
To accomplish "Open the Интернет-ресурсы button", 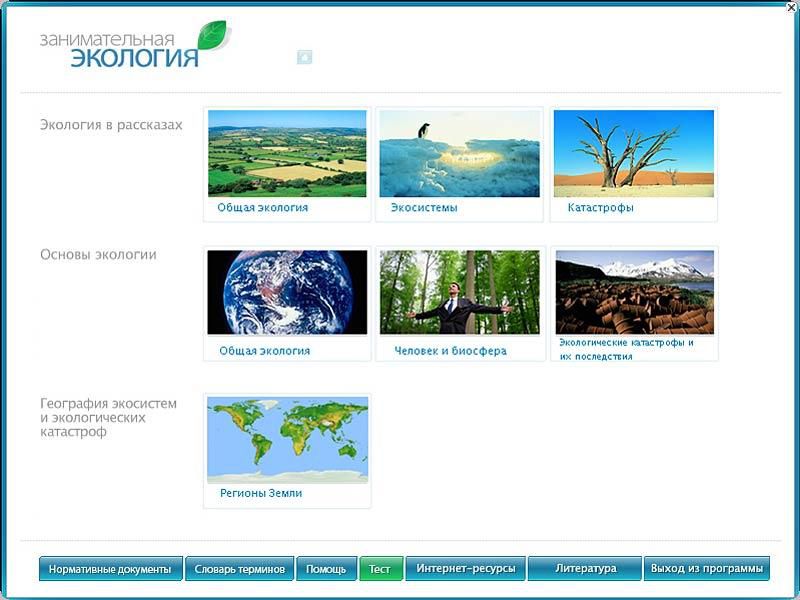I will pos(466,569).
